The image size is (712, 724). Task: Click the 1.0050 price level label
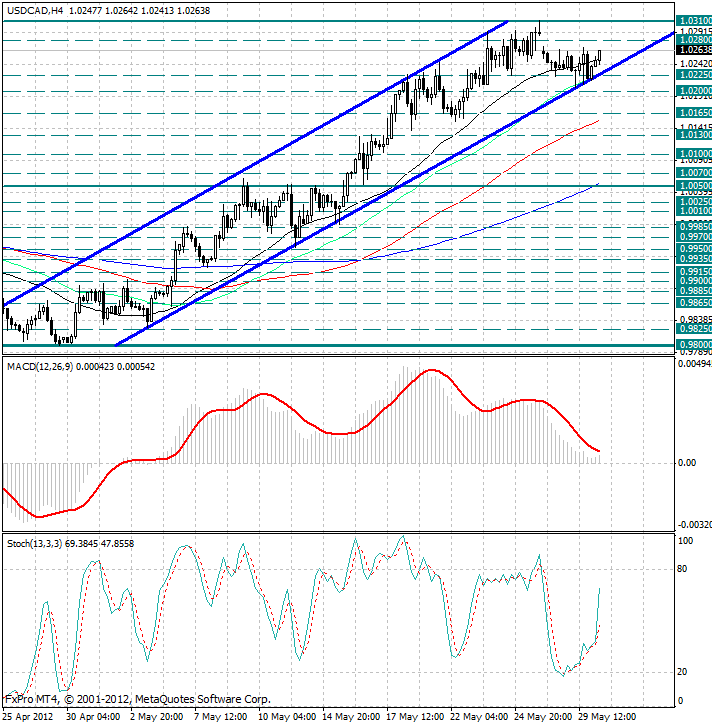[x=694, y=186]
